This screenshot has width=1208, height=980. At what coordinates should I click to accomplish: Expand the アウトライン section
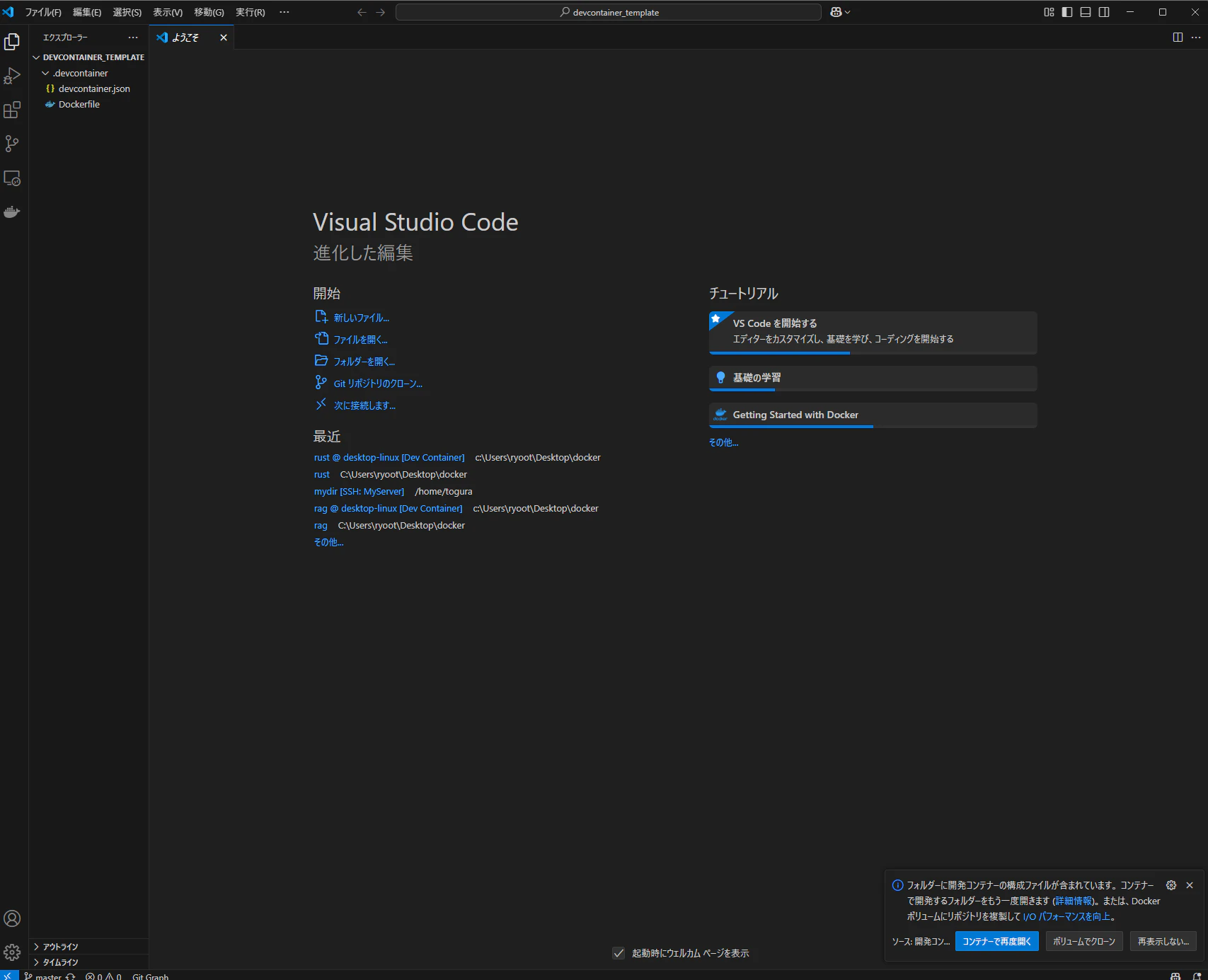point(89,947)
